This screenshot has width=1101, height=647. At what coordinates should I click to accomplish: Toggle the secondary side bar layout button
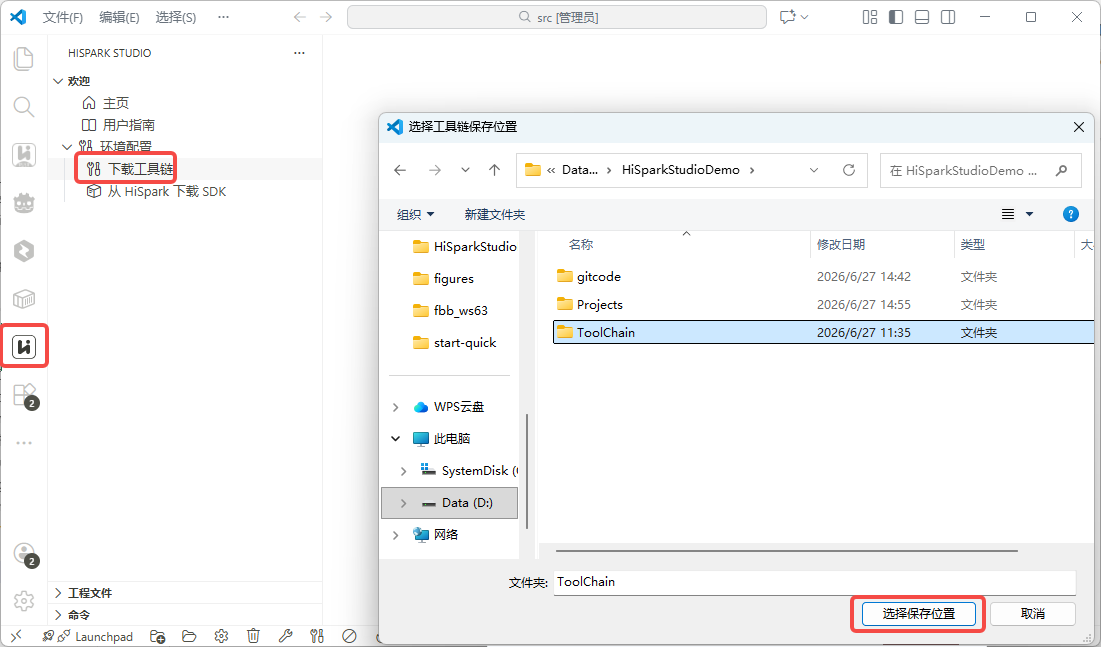[x=948, y=17]
